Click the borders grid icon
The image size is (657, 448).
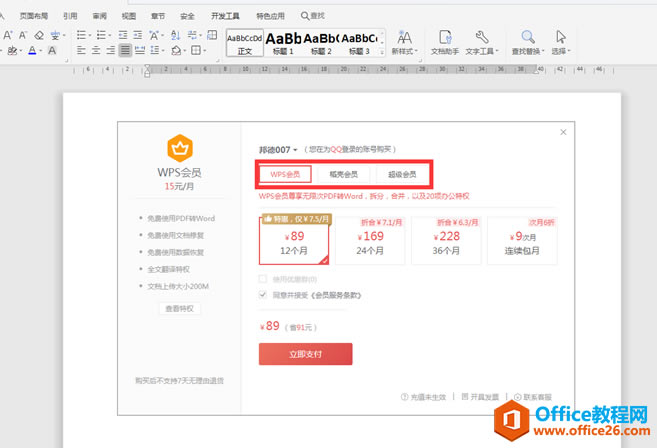[196, 50]
